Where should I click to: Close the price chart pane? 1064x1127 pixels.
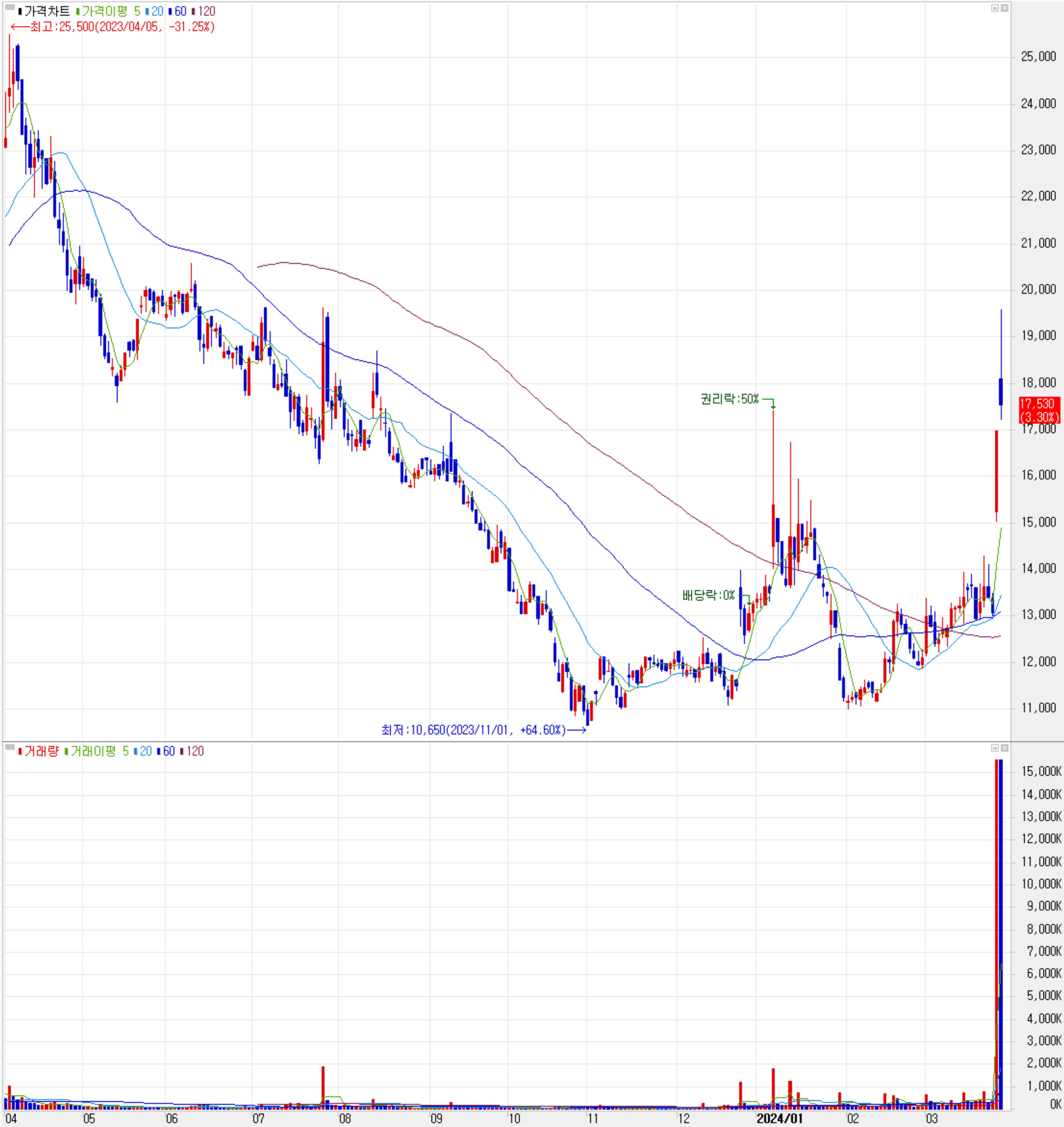(1004, 8)
